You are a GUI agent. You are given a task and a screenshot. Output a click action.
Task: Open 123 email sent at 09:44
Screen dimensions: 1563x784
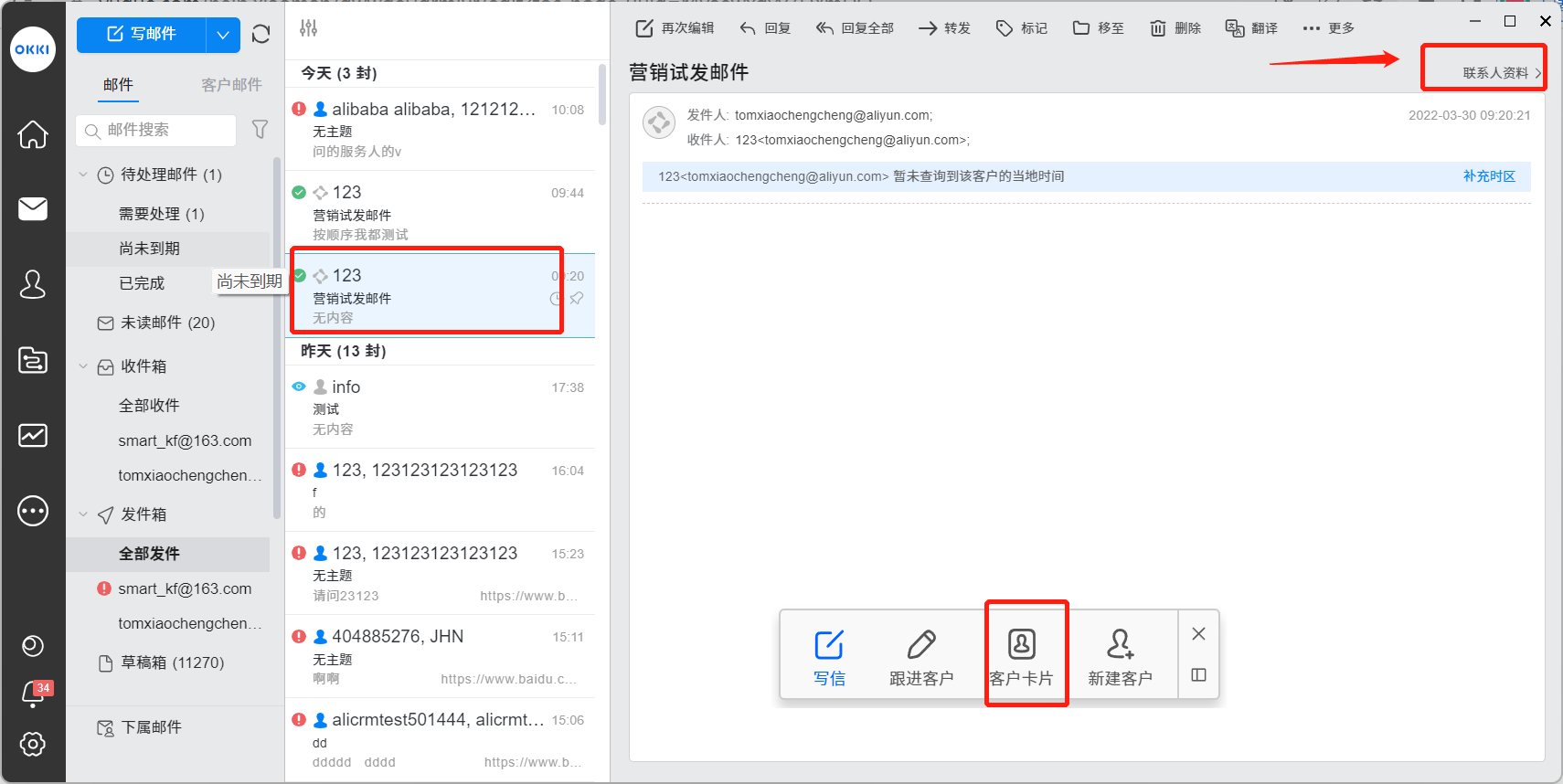(441, 212)
